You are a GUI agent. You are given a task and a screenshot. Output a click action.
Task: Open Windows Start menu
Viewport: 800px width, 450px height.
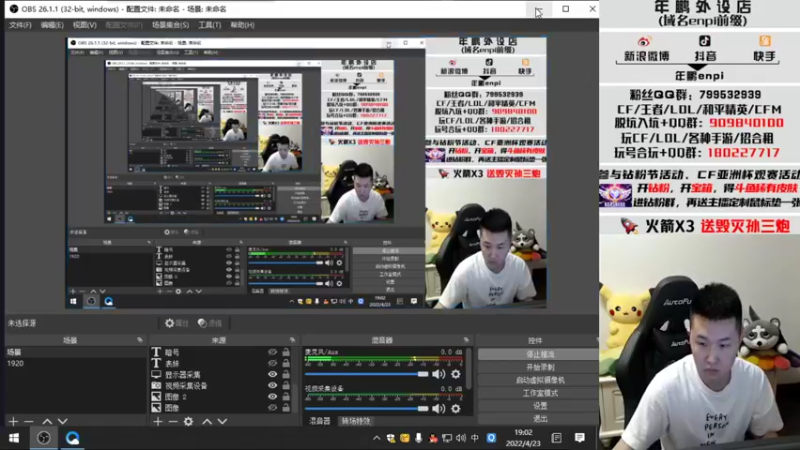[x=14, y=438]
